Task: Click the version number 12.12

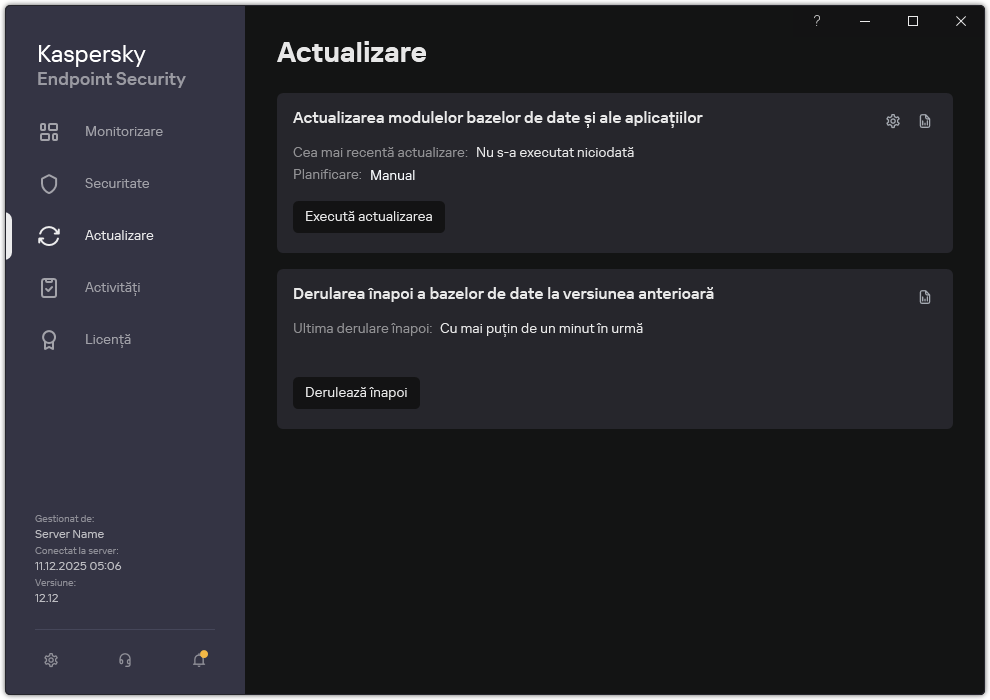Action: point(47,597)
